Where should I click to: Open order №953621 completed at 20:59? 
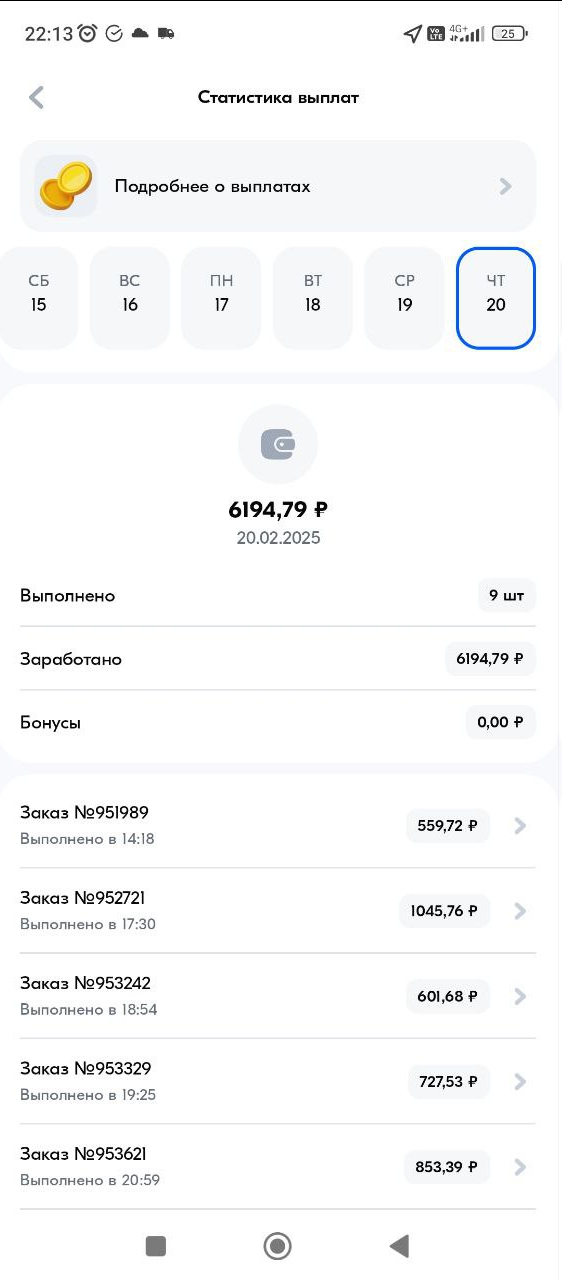pyautogui.click(x=278, y=1167)
